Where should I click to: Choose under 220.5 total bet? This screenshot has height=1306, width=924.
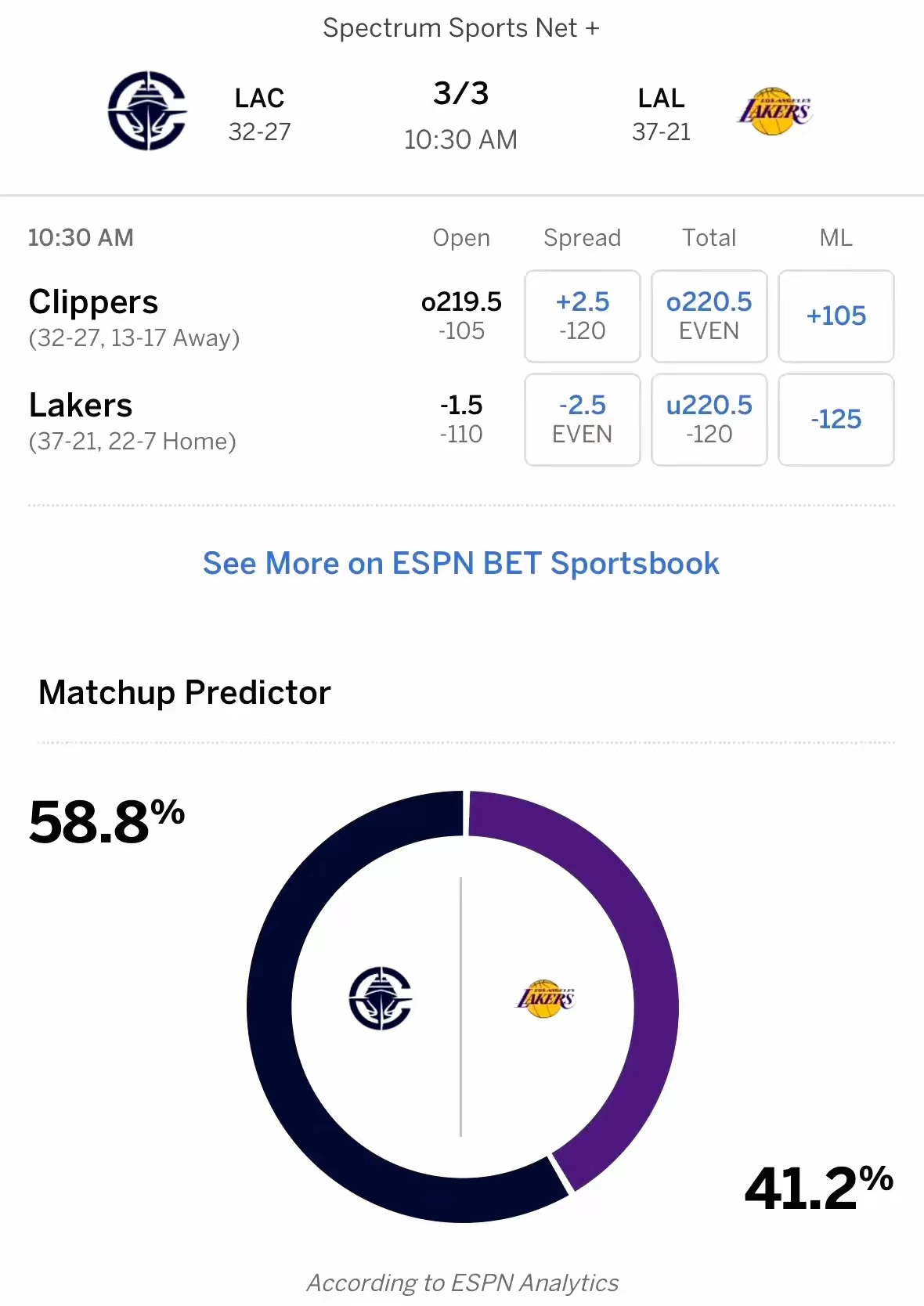point(709,420)
